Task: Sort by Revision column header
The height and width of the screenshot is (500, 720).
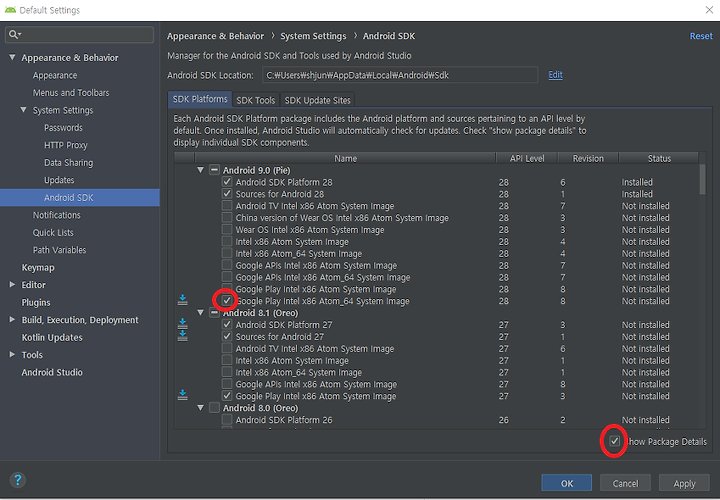Action: [588, 158]
